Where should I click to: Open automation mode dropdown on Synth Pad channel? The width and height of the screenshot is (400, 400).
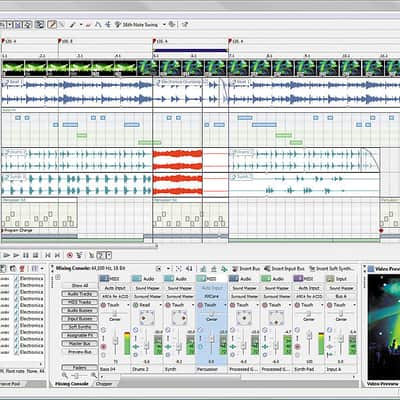(x=322, y=305)
